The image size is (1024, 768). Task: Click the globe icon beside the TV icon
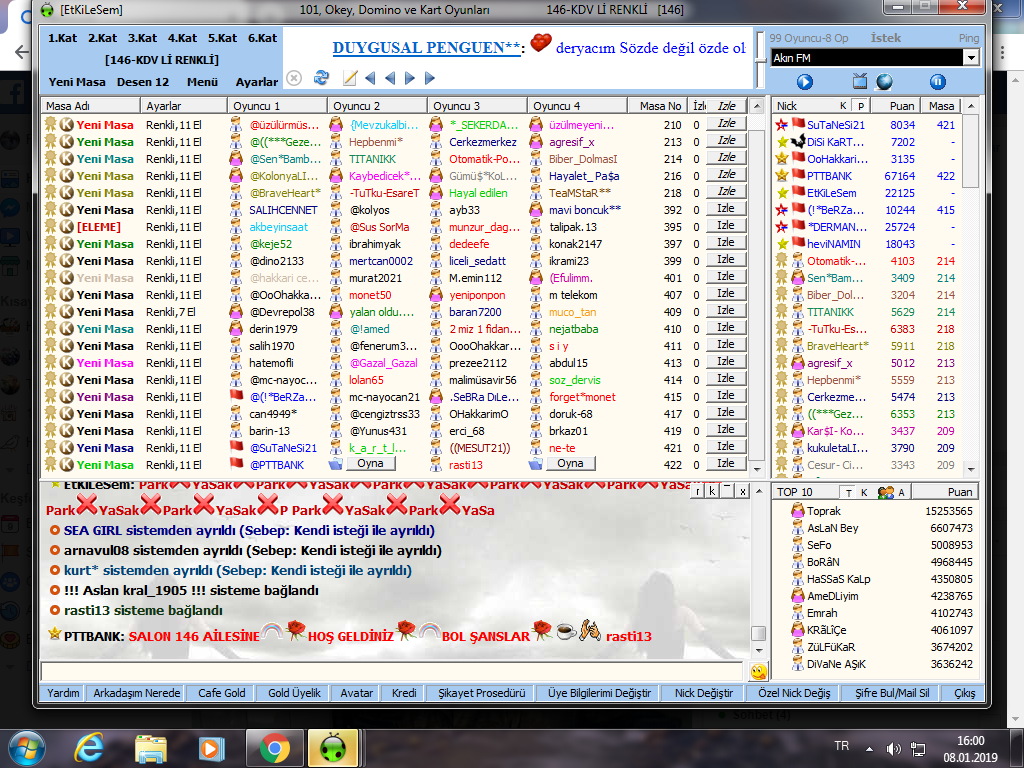[884, 82]
